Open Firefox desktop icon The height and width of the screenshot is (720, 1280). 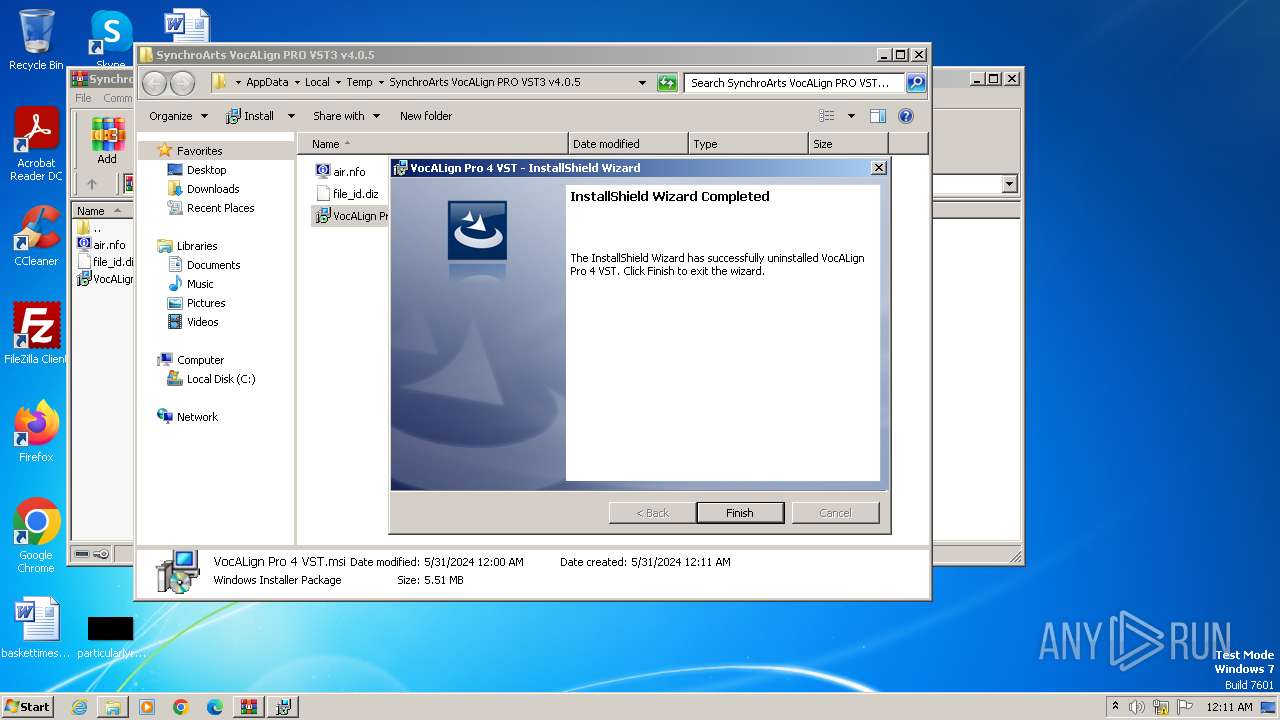point(36,432)
